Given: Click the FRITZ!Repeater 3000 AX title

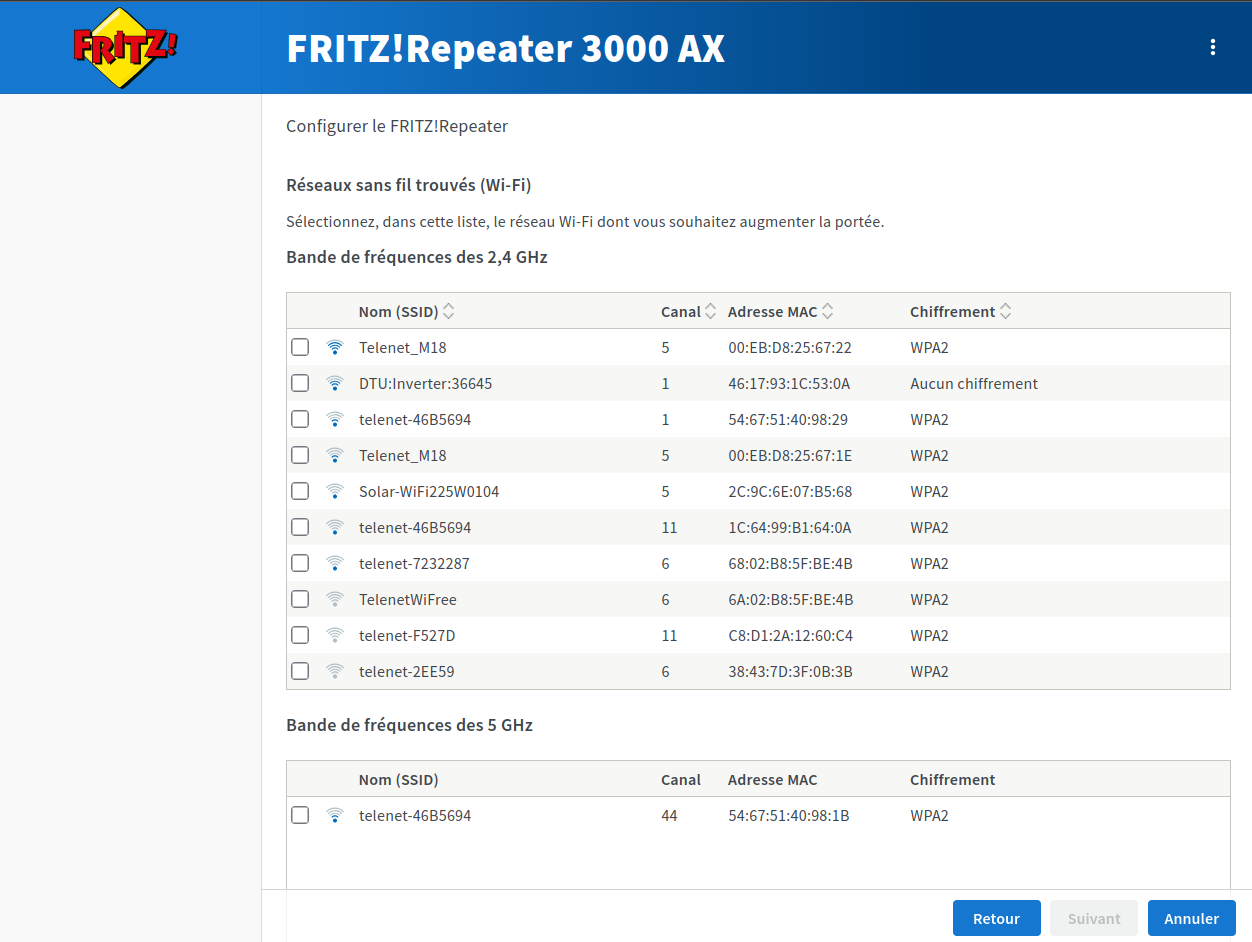Looking at the screenshot, I should (505, 48).
